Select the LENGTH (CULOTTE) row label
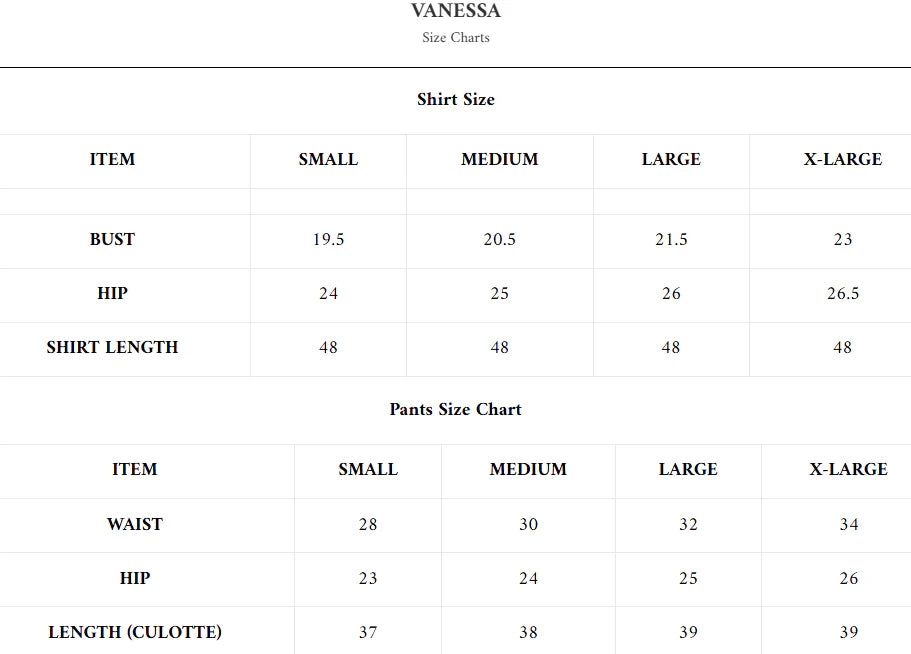 135,632
